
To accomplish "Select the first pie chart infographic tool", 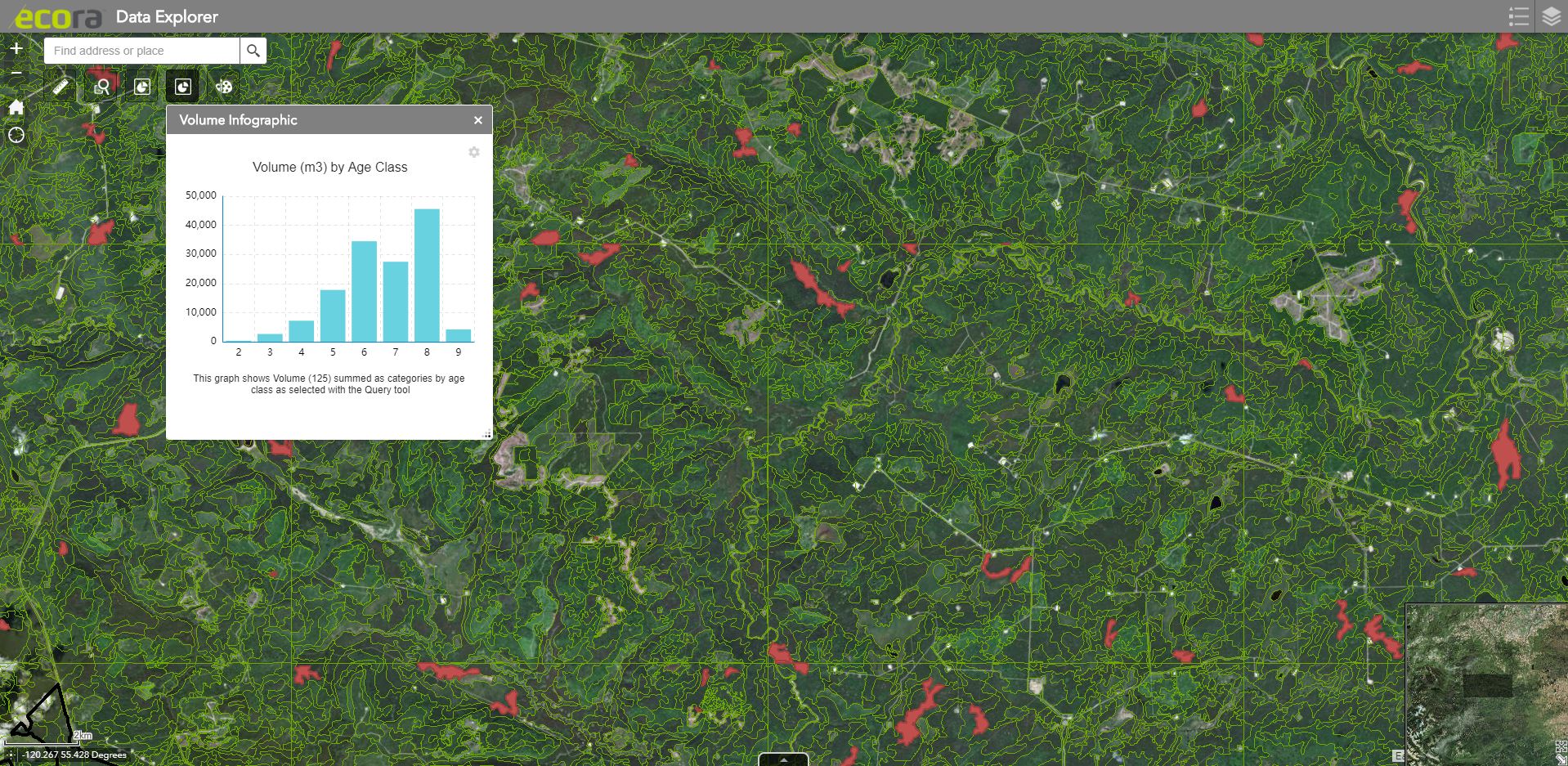I will click(x=142, y=87).
